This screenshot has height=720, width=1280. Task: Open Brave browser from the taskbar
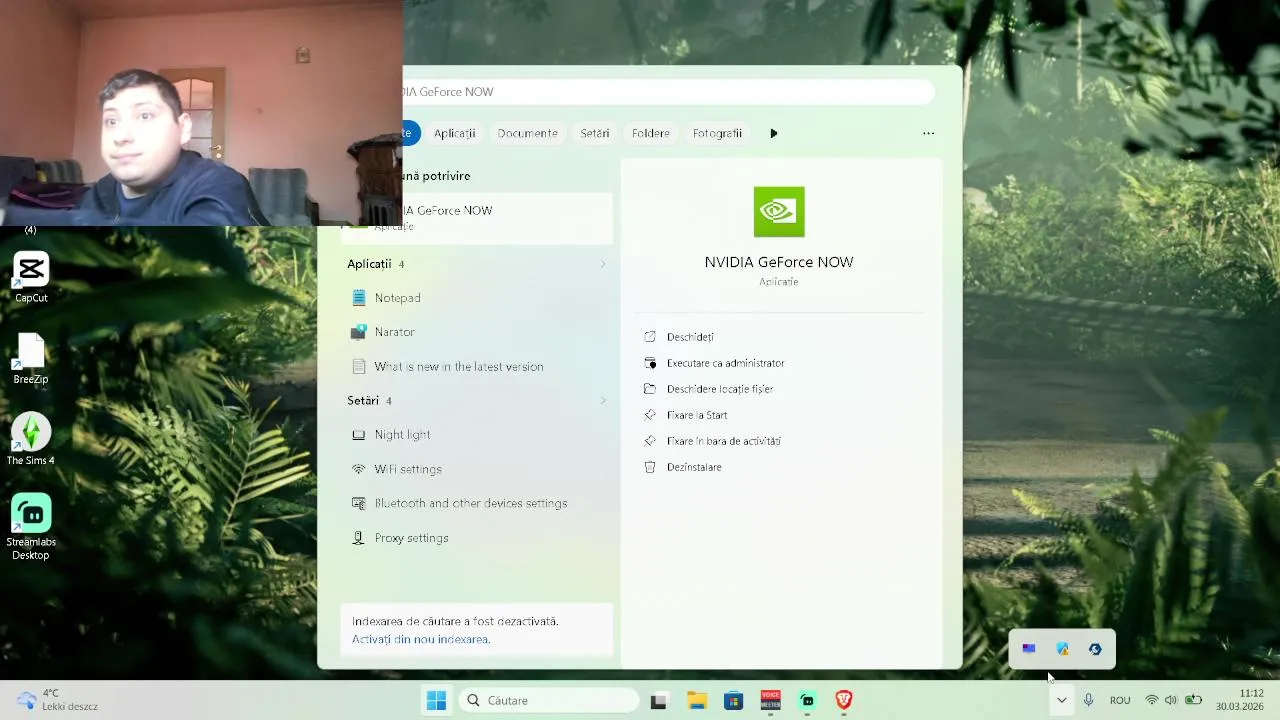pos(844,701)
